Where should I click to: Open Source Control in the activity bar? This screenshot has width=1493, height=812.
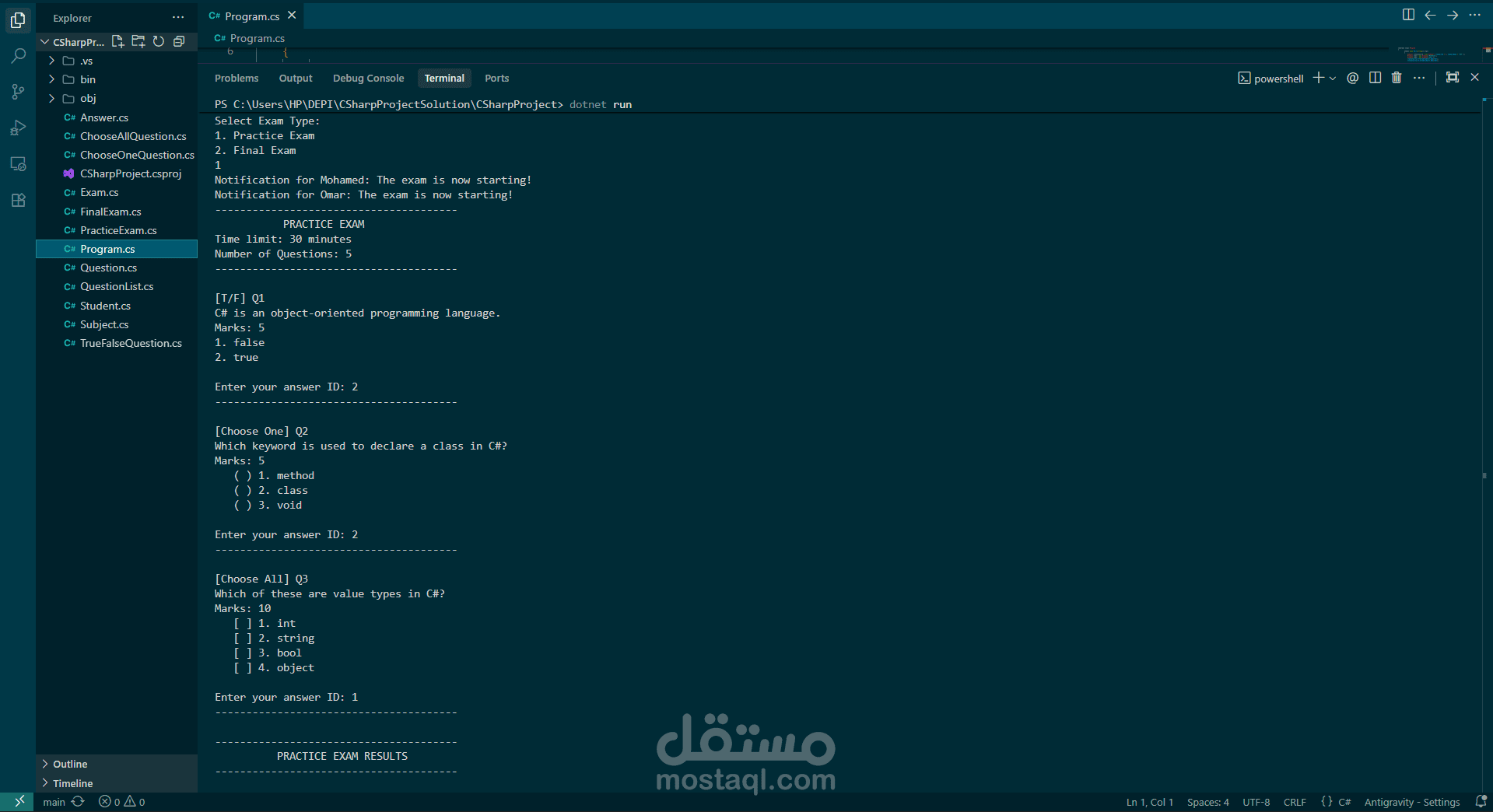[17, 91]
